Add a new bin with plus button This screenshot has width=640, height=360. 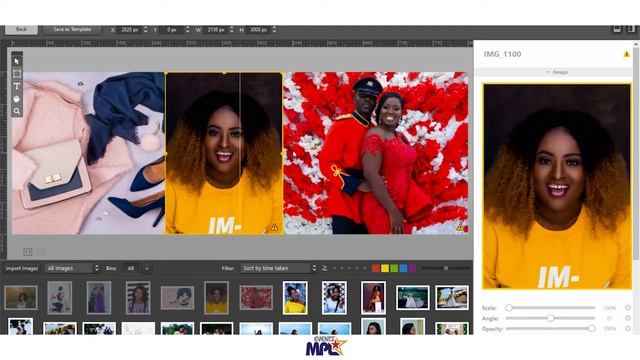[x=147, y=268]
